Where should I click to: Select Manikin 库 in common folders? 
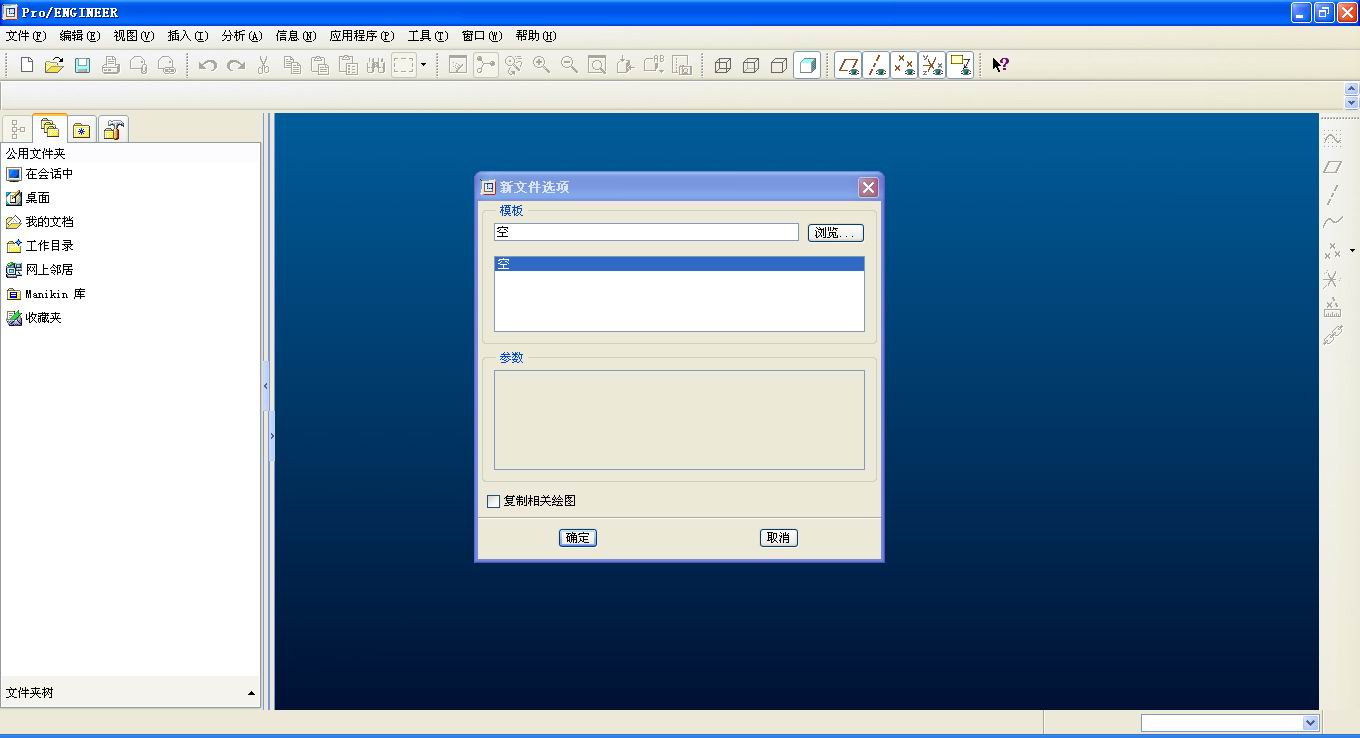(46, 294)
